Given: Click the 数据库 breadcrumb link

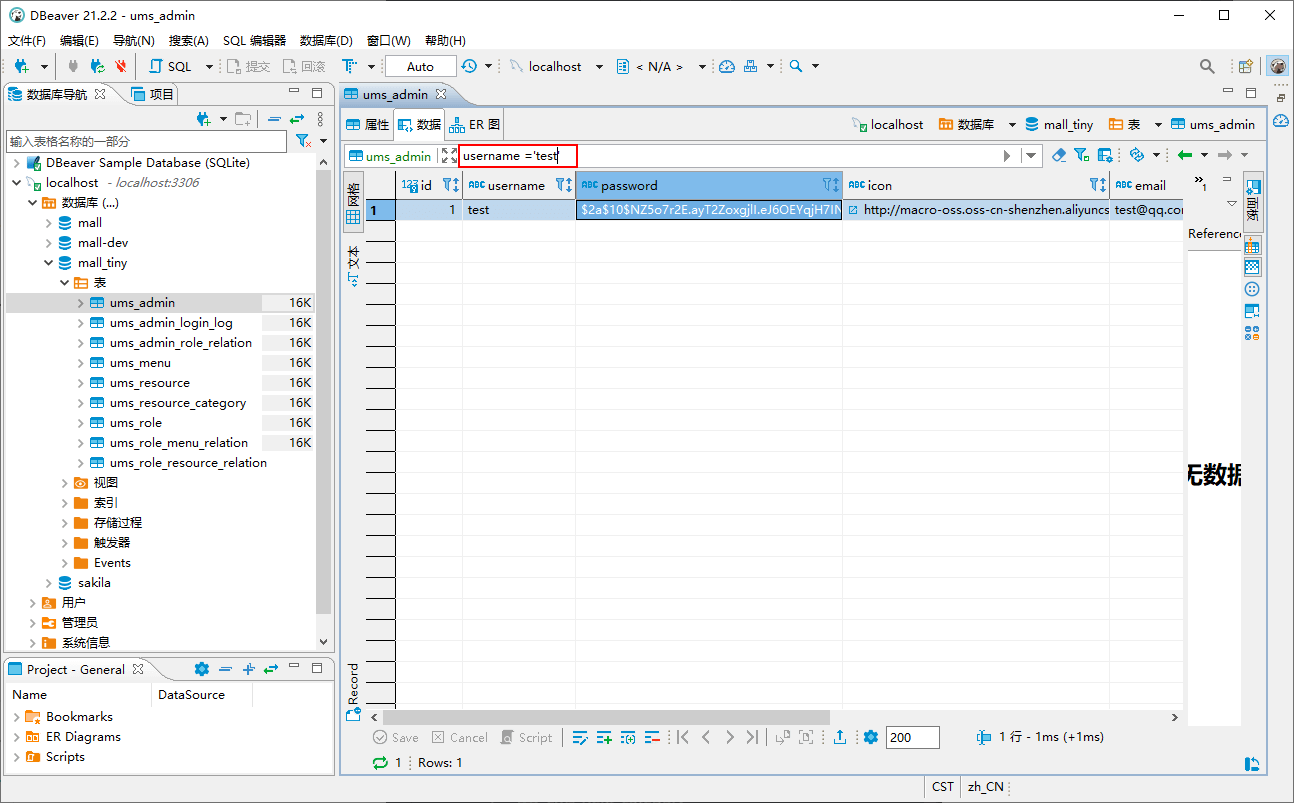Looking at the screenshot, I should point(966,125).
